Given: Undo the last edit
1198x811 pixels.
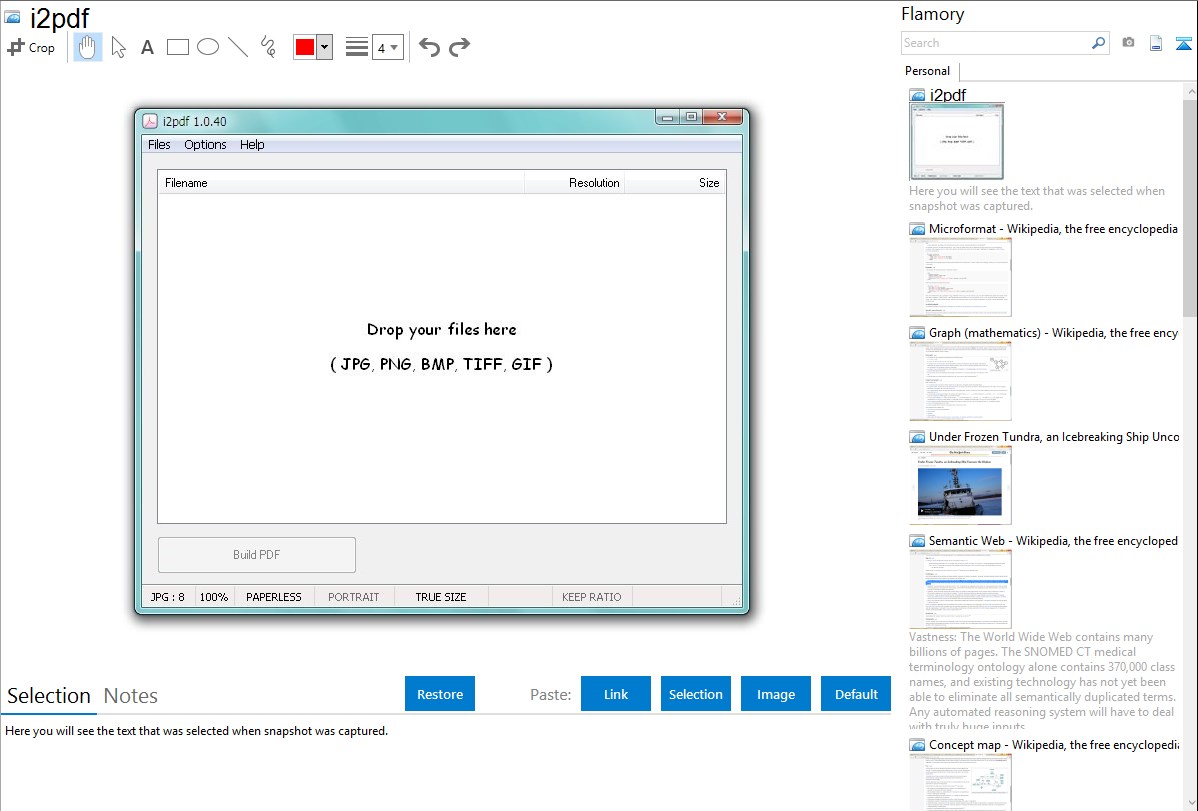Looking at the screenshot, I should tap(429, 47).
